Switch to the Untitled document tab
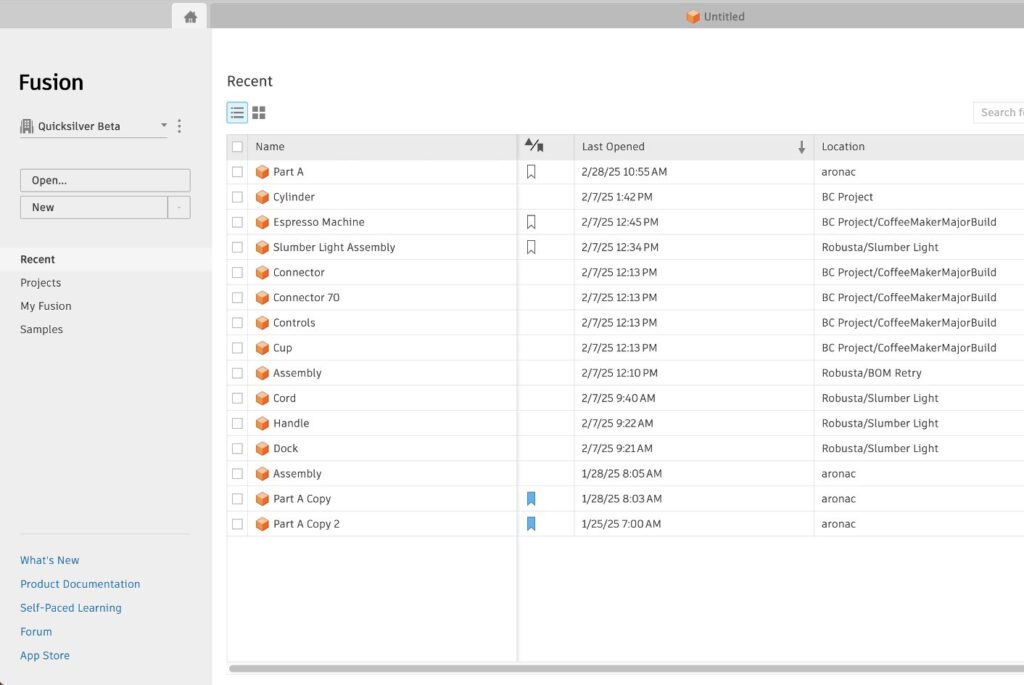The height and width of the screenshot is (685, 1024). (x=715, y=17)
